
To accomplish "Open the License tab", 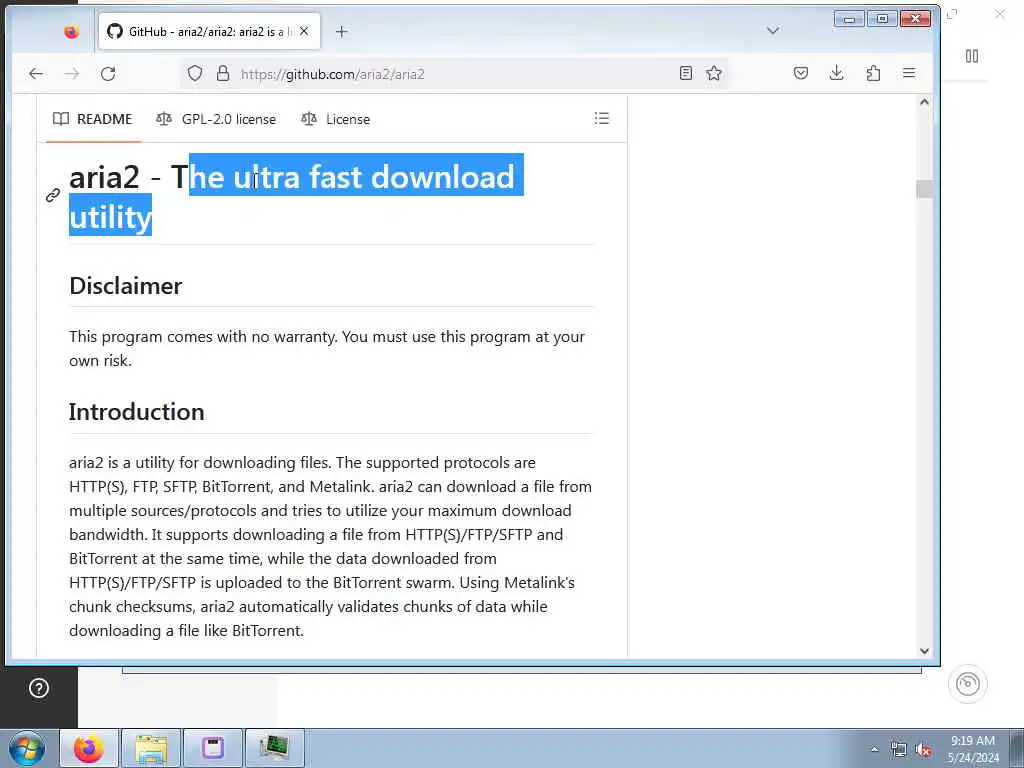I will pyautogui.click(x=336, y=119).
